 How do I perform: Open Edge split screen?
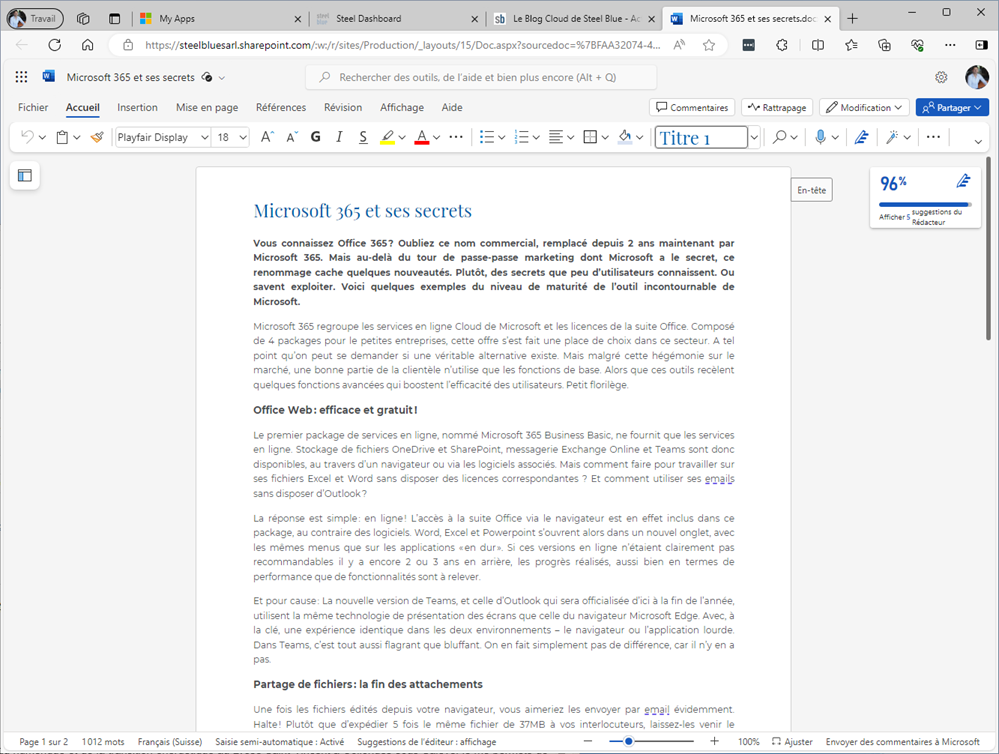coord(818,45)
